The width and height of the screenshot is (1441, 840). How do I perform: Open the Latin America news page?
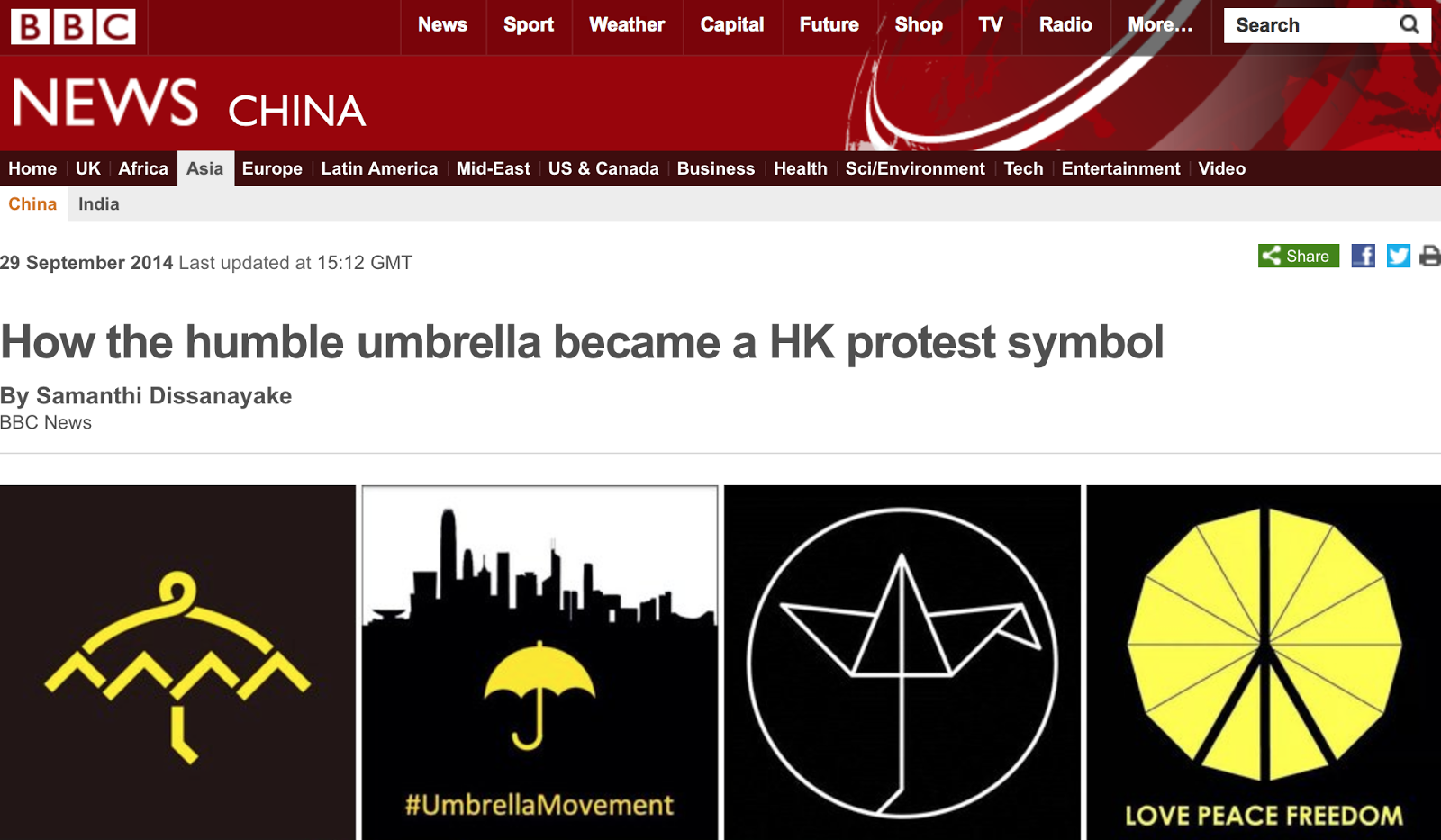pyautogui.click(x=379, y=168)
